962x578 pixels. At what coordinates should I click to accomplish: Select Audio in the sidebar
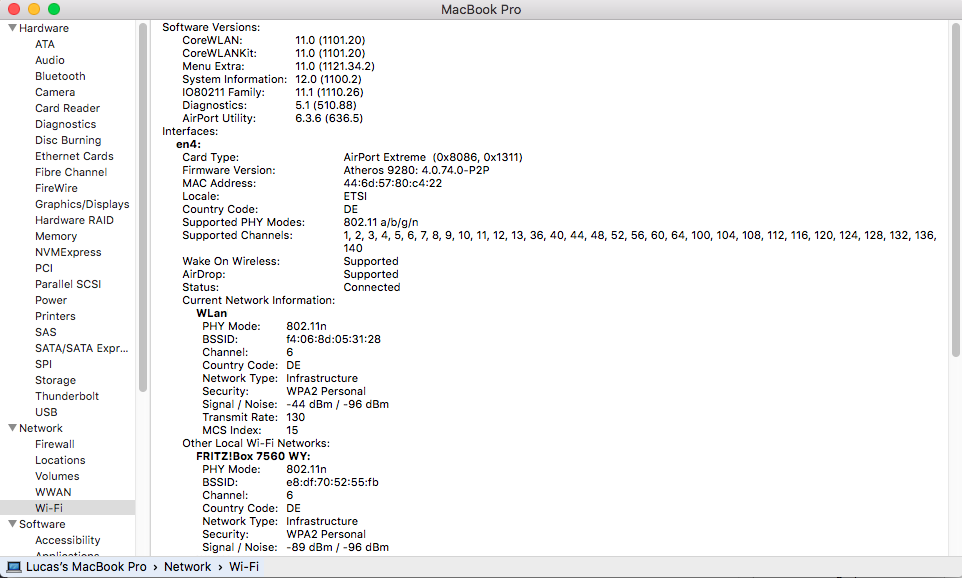[50, 60]
